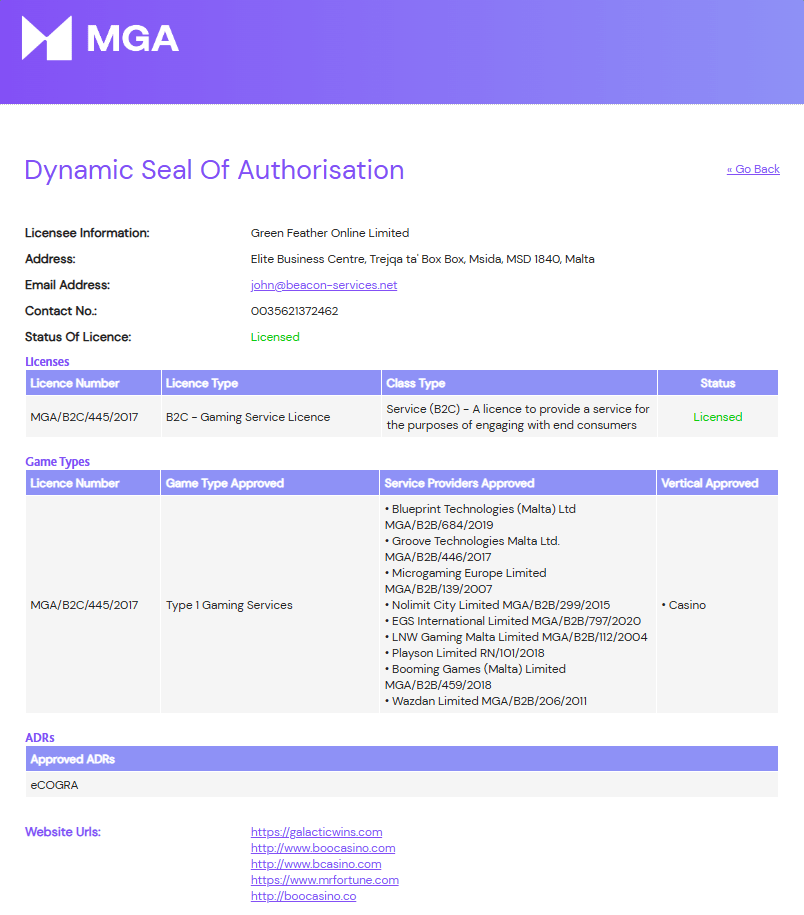
Task: Click the contact number 0035621372462
Action: 295,311
